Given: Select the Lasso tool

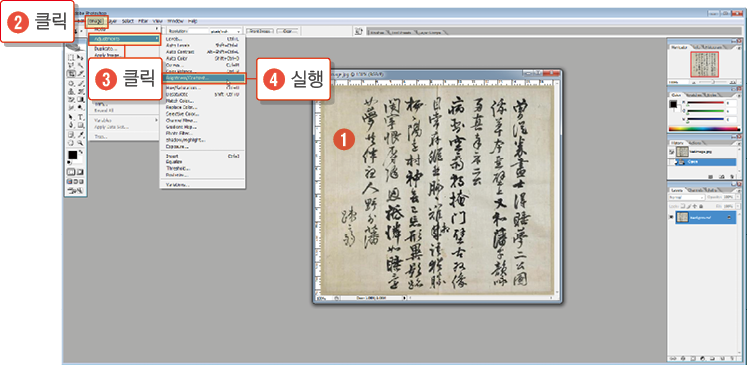Looking at the screenshot, I should point(71,65).
